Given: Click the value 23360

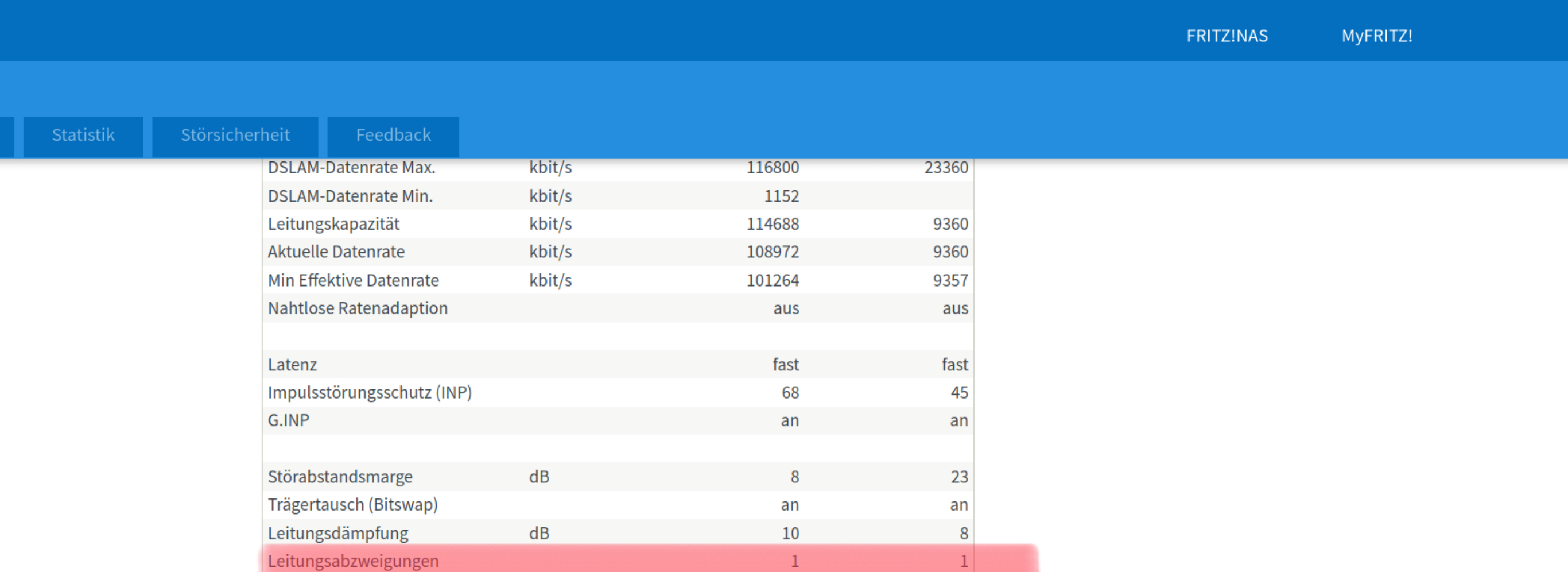Looking at the screenshot, I should [946, 168].
